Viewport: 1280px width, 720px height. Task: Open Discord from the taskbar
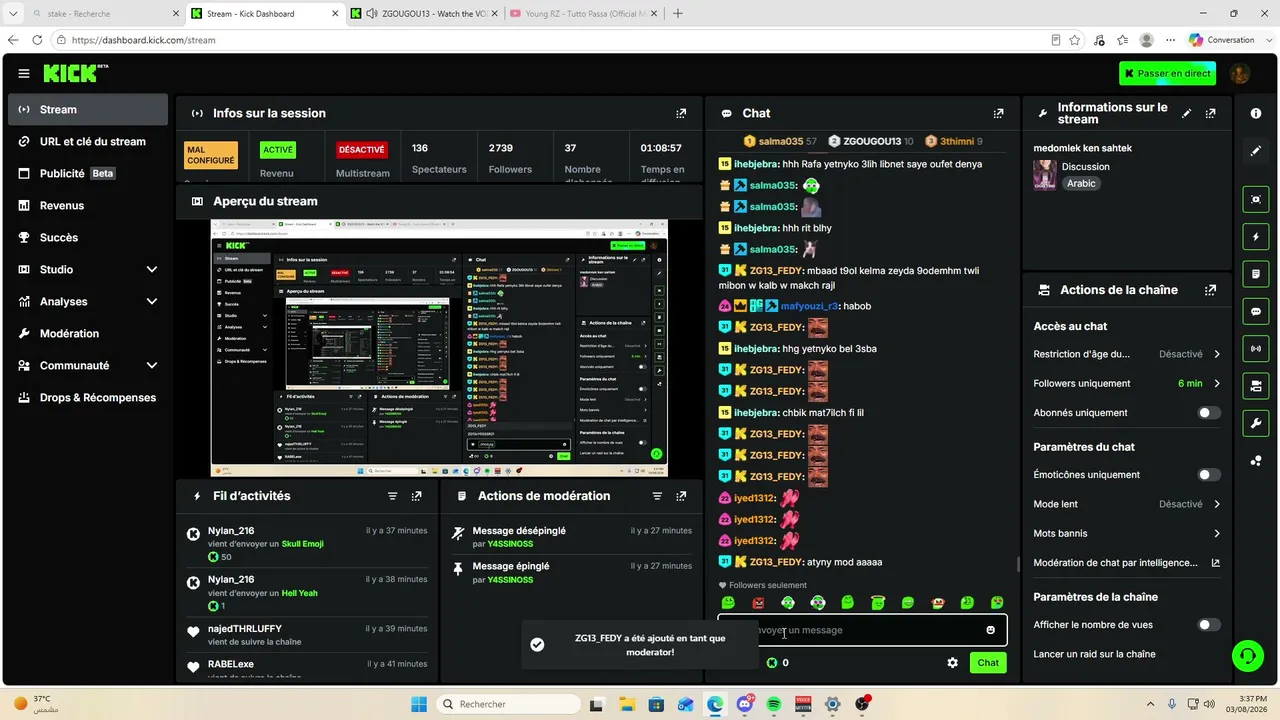point(745,704)
